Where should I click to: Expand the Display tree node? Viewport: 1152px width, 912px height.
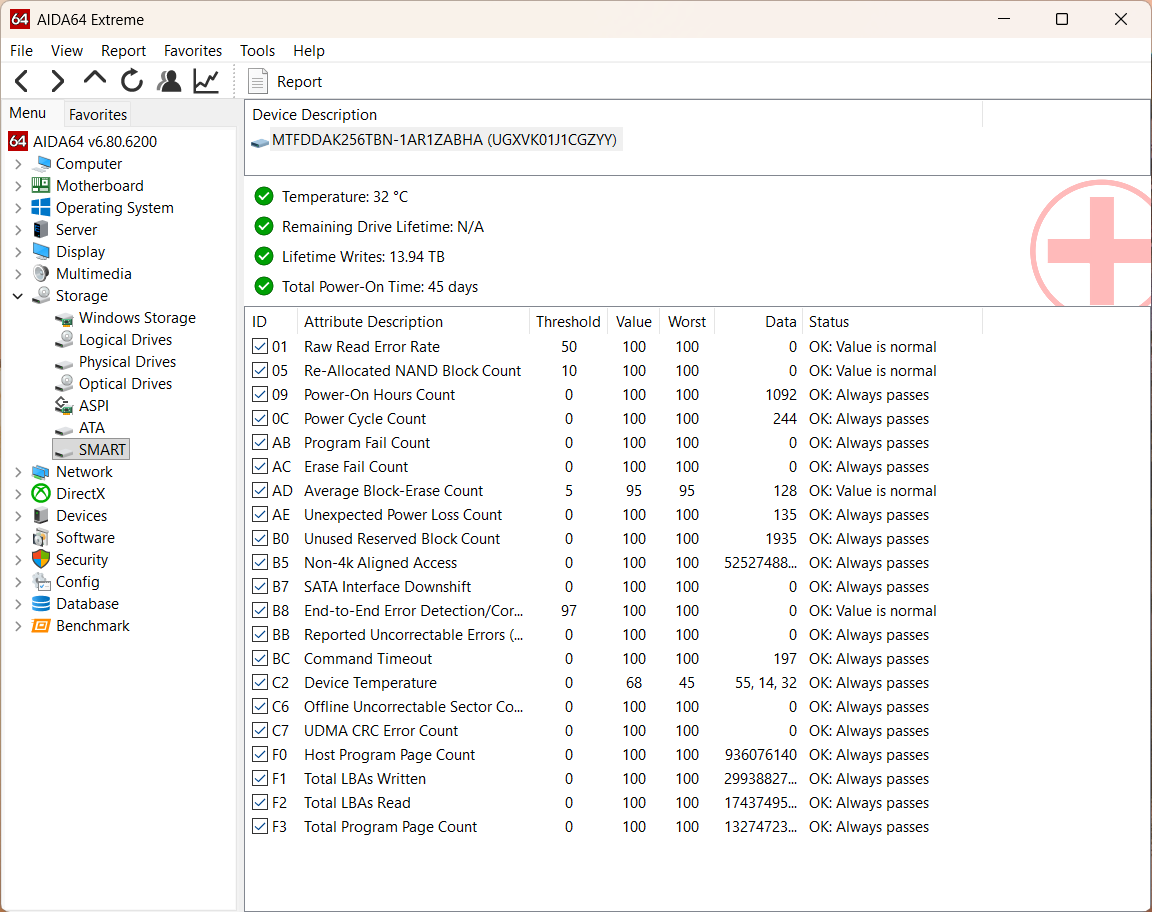(18, 252)
